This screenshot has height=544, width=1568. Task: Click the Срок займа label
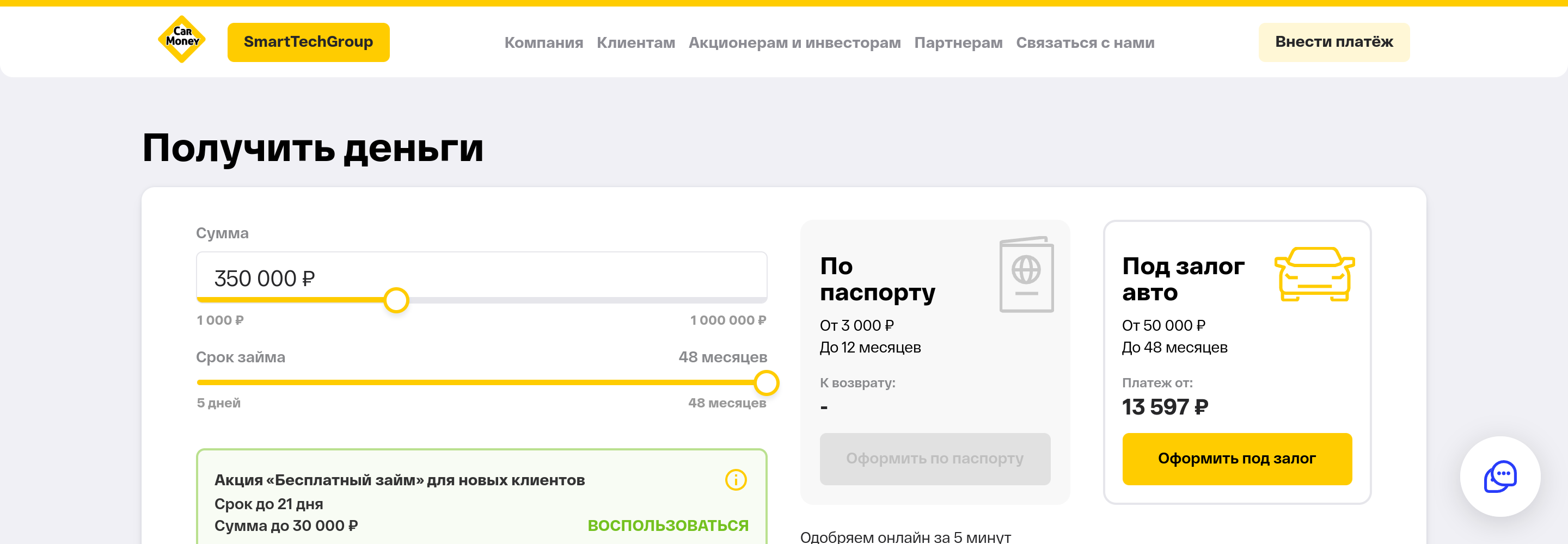[241, 357]
